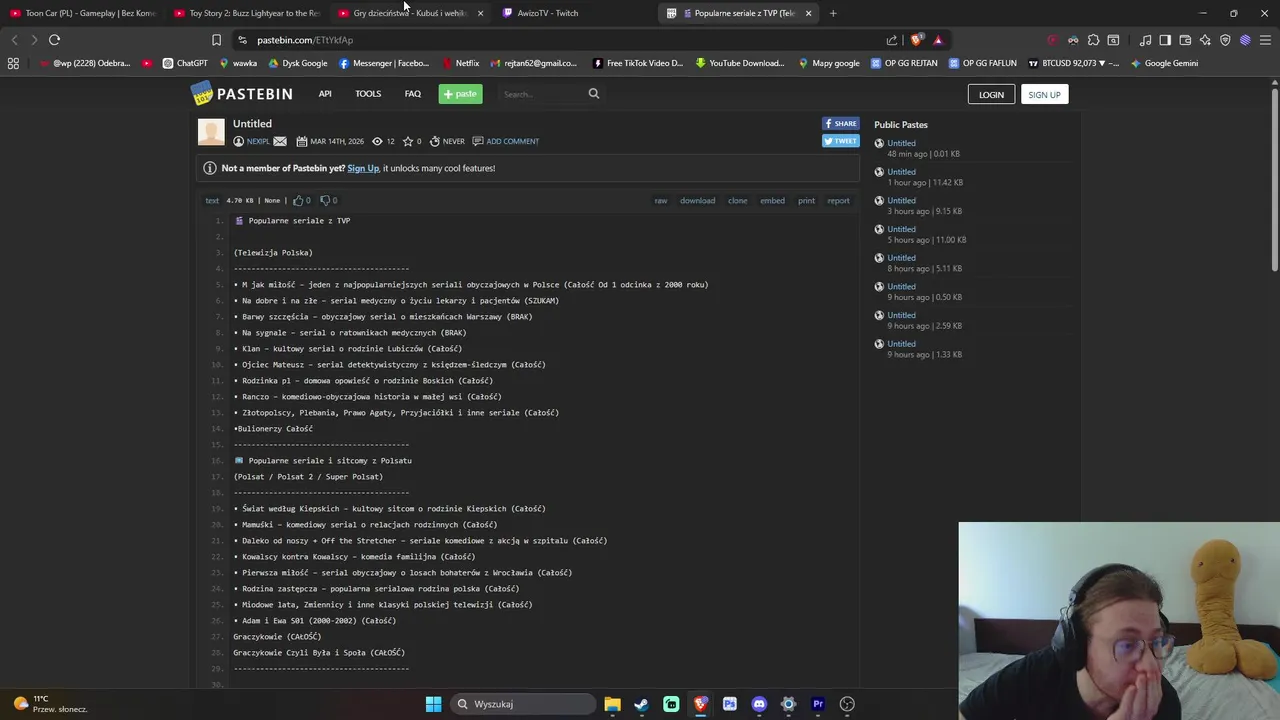Click the star rating icon

coord(407,141)
